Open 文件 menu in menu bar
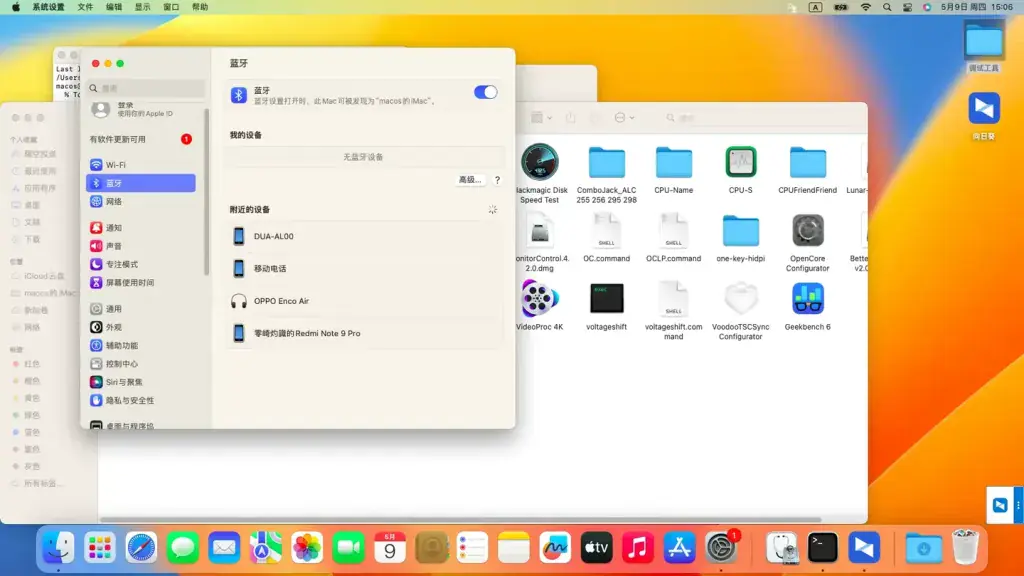 (86, 7)
